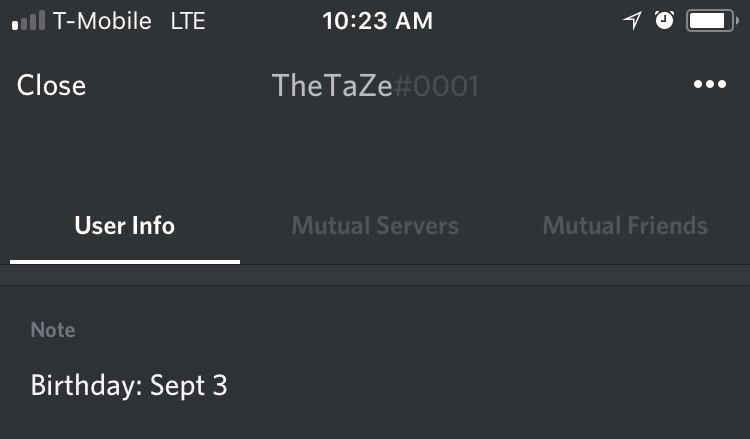Screen dimensions: 750x439
Task: Tap the TheTaZe username in header
Action: [x=331, y=86]
